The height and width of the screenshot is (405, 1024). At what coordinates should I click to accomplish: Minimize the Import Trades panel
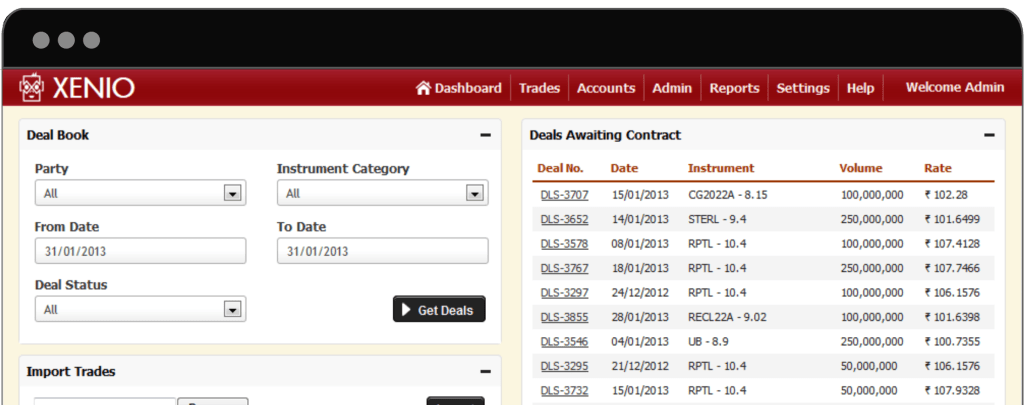click(x=485, y=372)
